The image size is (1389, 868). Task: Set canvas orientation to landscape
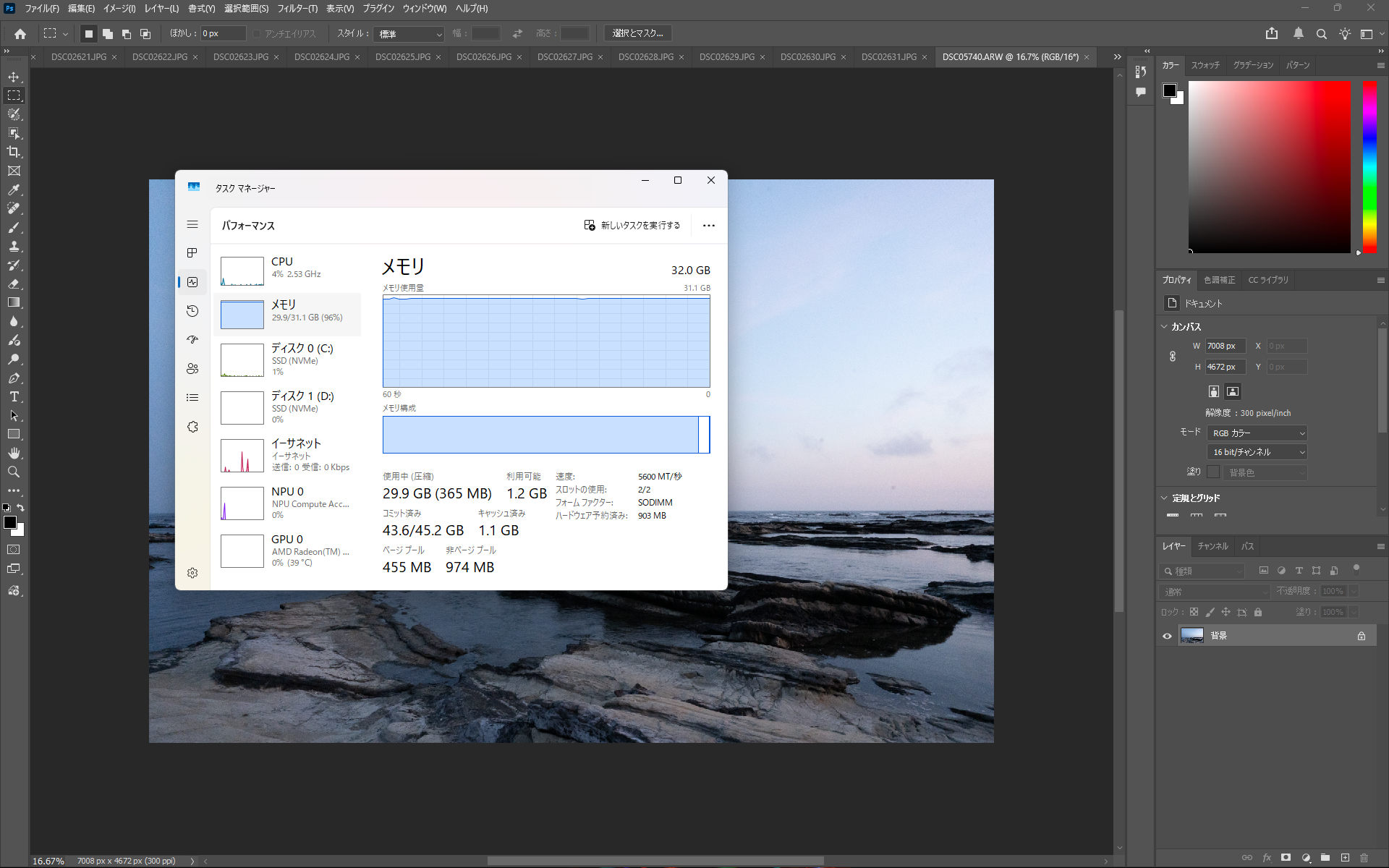pyautogui.click(x=1233, y=391)
